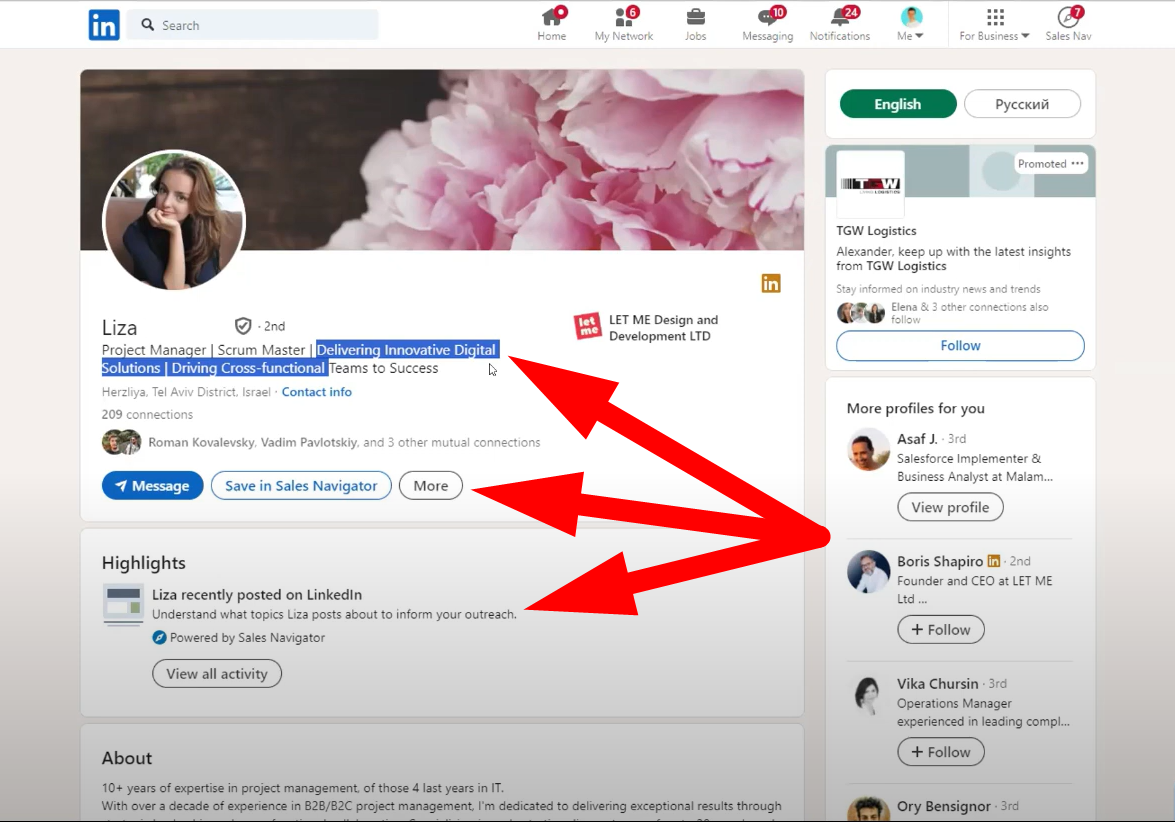Viewport: 1175px width, 822px height.
Task: Switch profile language to English
Action: click(x=898, y=104)
